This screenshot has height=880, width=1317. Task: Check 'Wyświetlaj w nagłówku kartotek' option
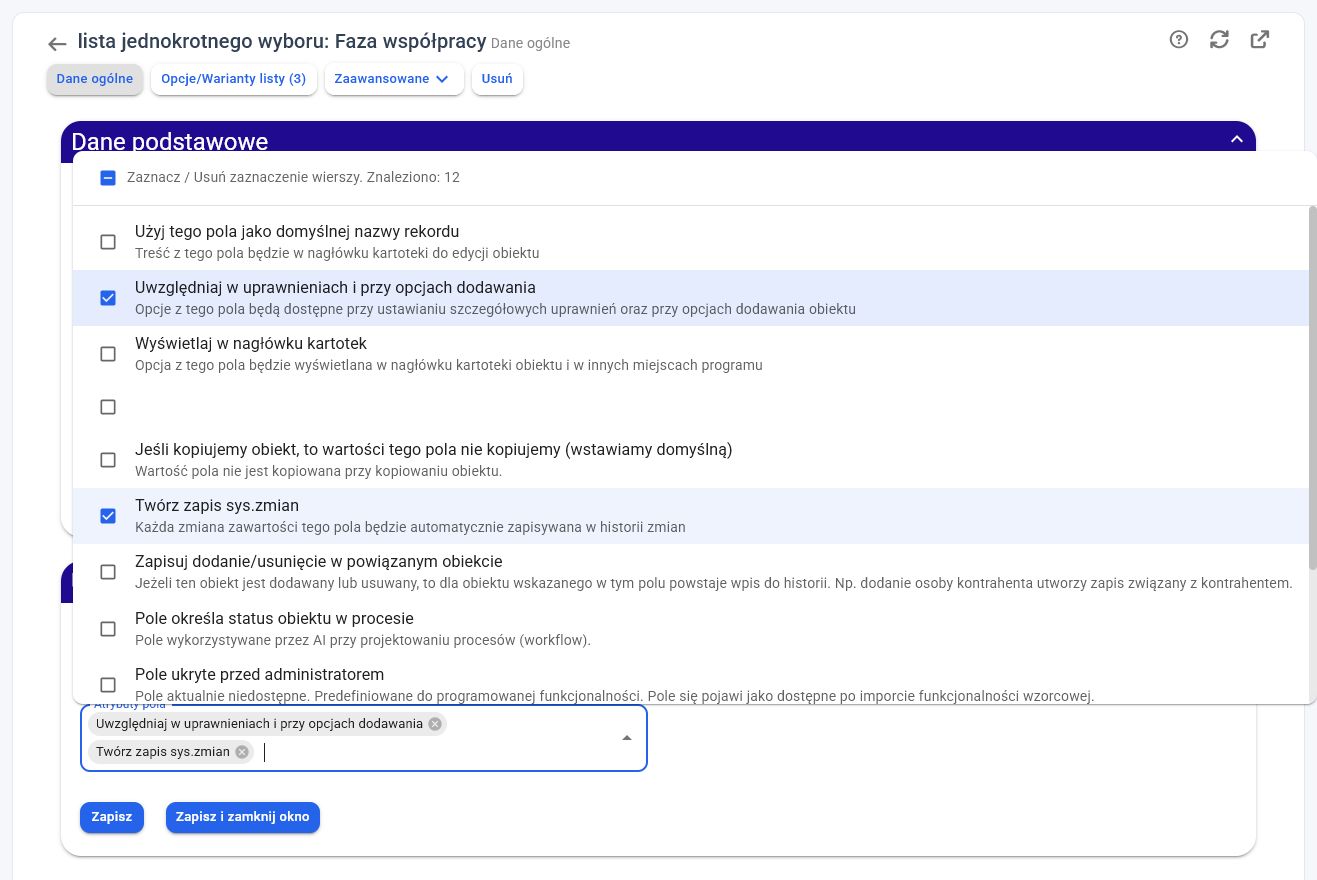coord(108,354)
